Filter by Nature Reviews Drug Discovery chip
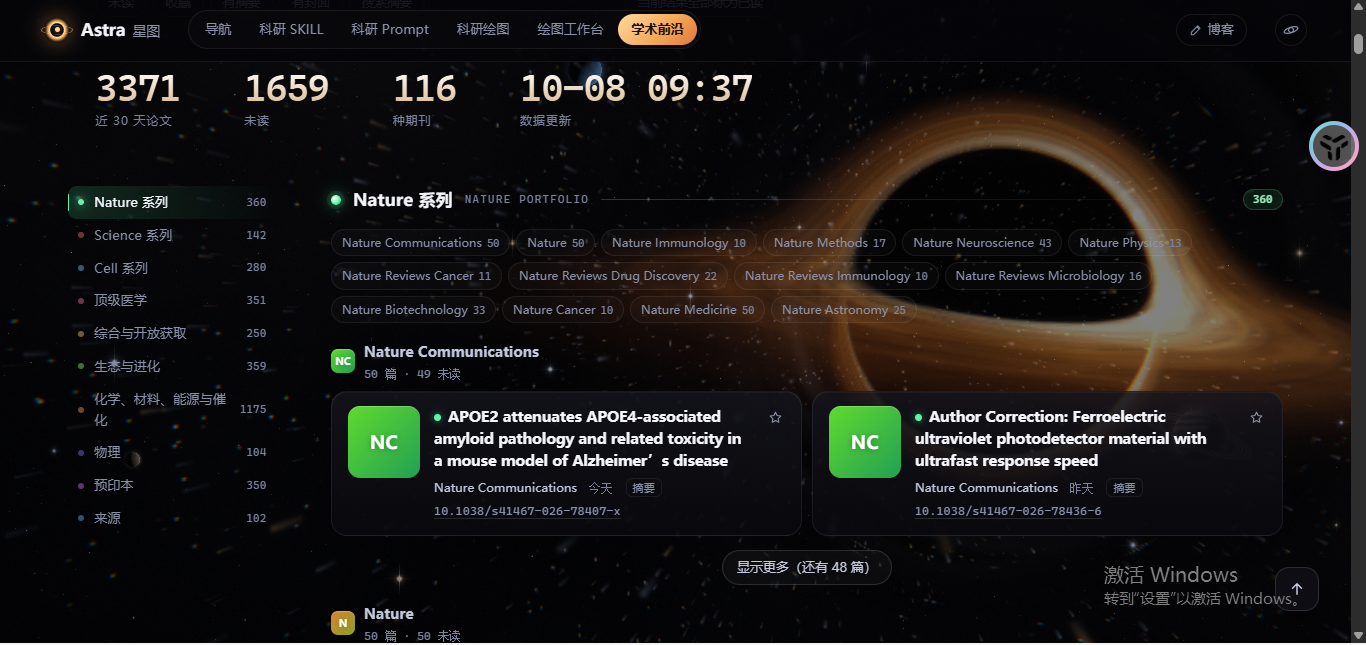The height and width of the screenshot is (645, 1366). pos(618,276)
